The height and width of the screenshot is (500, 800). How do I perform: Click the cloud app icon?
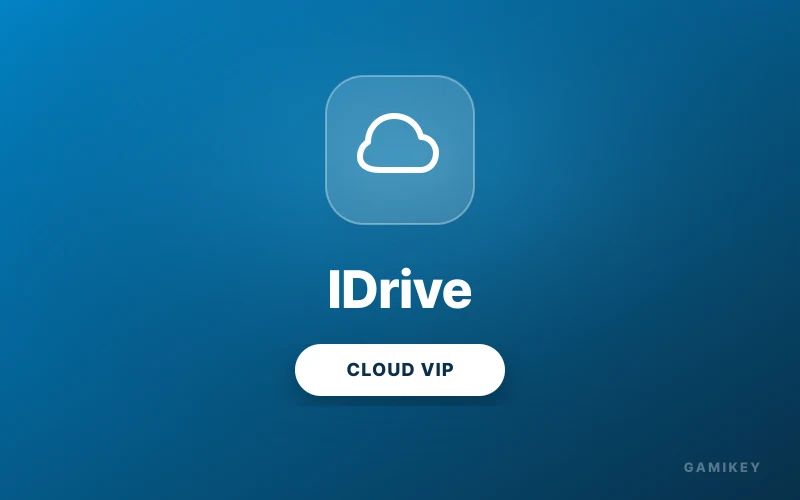pyautogui.click(x=399, y=149)
